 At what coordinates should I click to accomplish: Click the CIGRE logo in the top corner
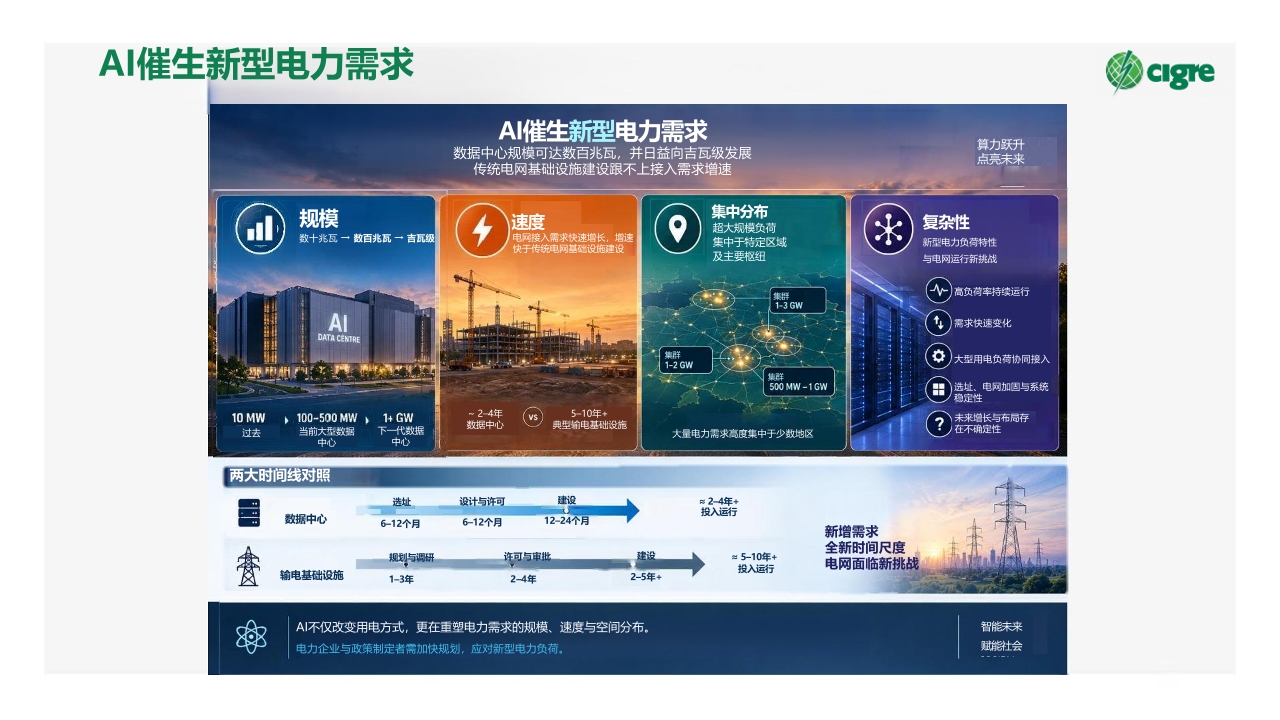coord(1160,72)
